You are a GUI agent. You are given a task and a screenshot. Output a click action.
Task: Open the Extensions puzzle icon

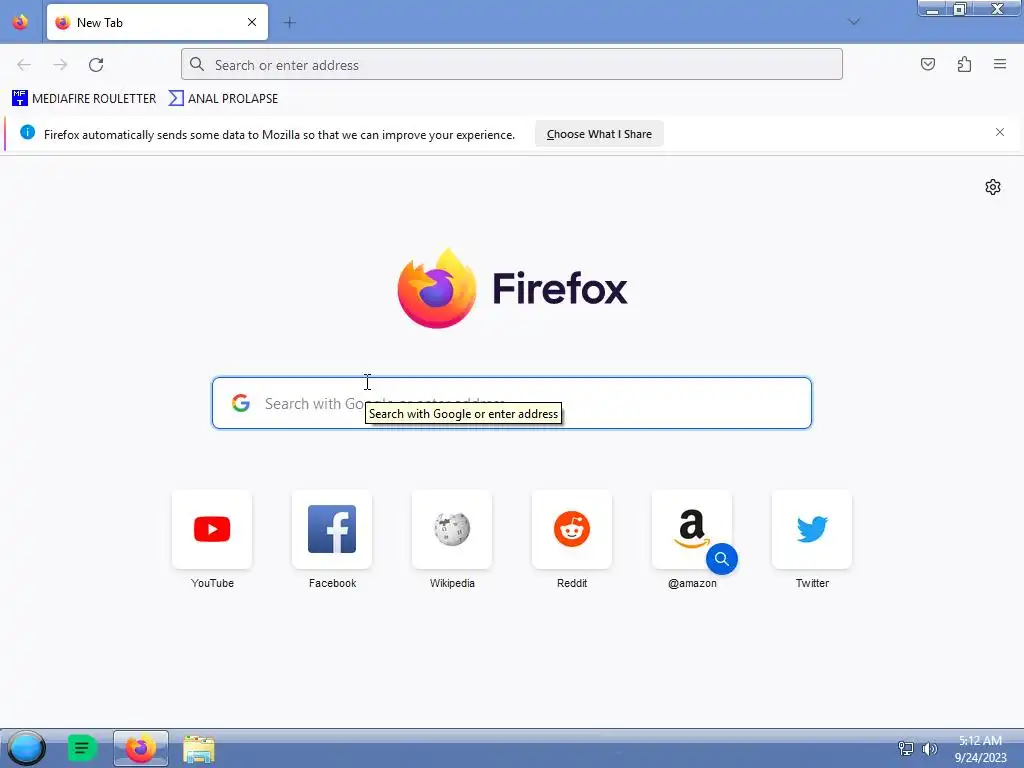point(964,64)
